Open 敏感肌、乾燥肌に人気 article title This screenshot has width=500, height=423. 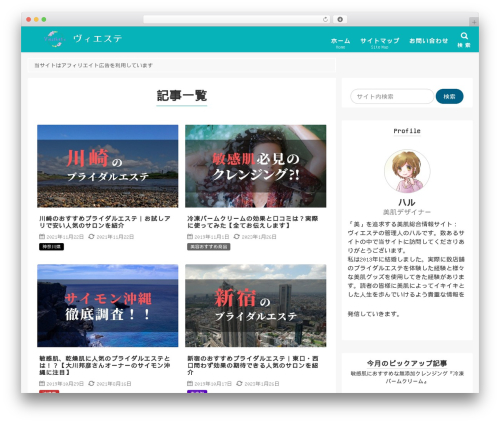click(x=105, y=365)
